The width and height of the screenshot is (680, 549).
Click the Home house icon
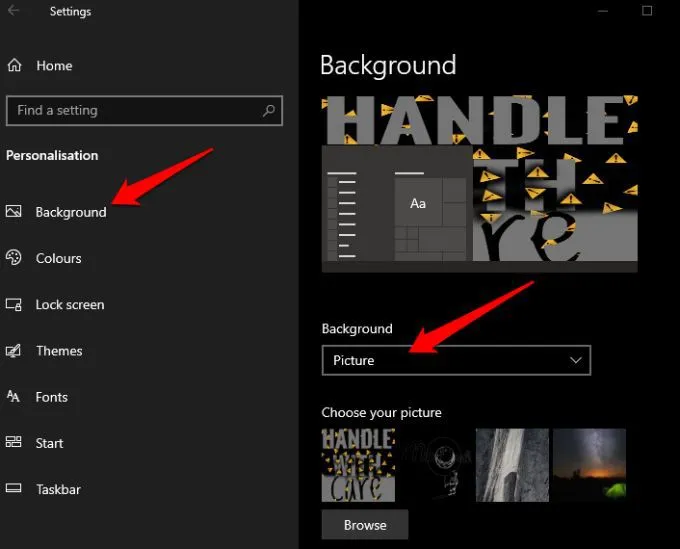tap(14, 65)
